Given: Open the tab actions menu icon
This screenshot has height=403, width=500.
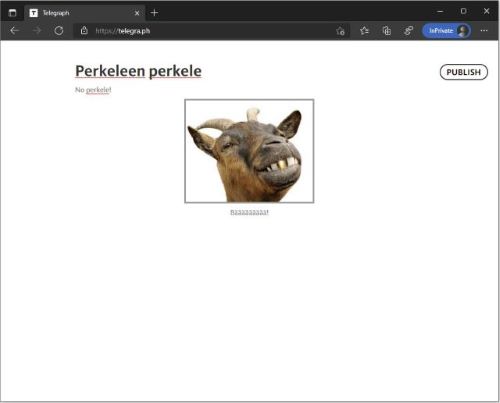Looking at the screenshot, I should (12, 13).
